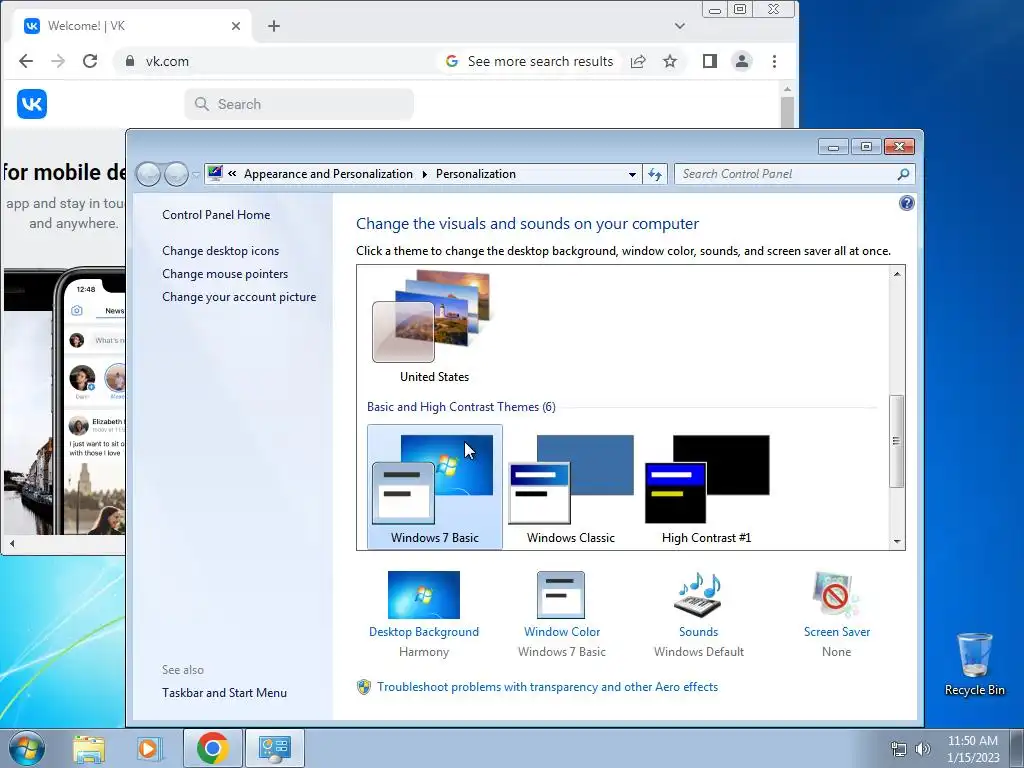The image size is (1024, 768).
Task: Open Desktop Background settings icon
Action: (x=424, y=595)
